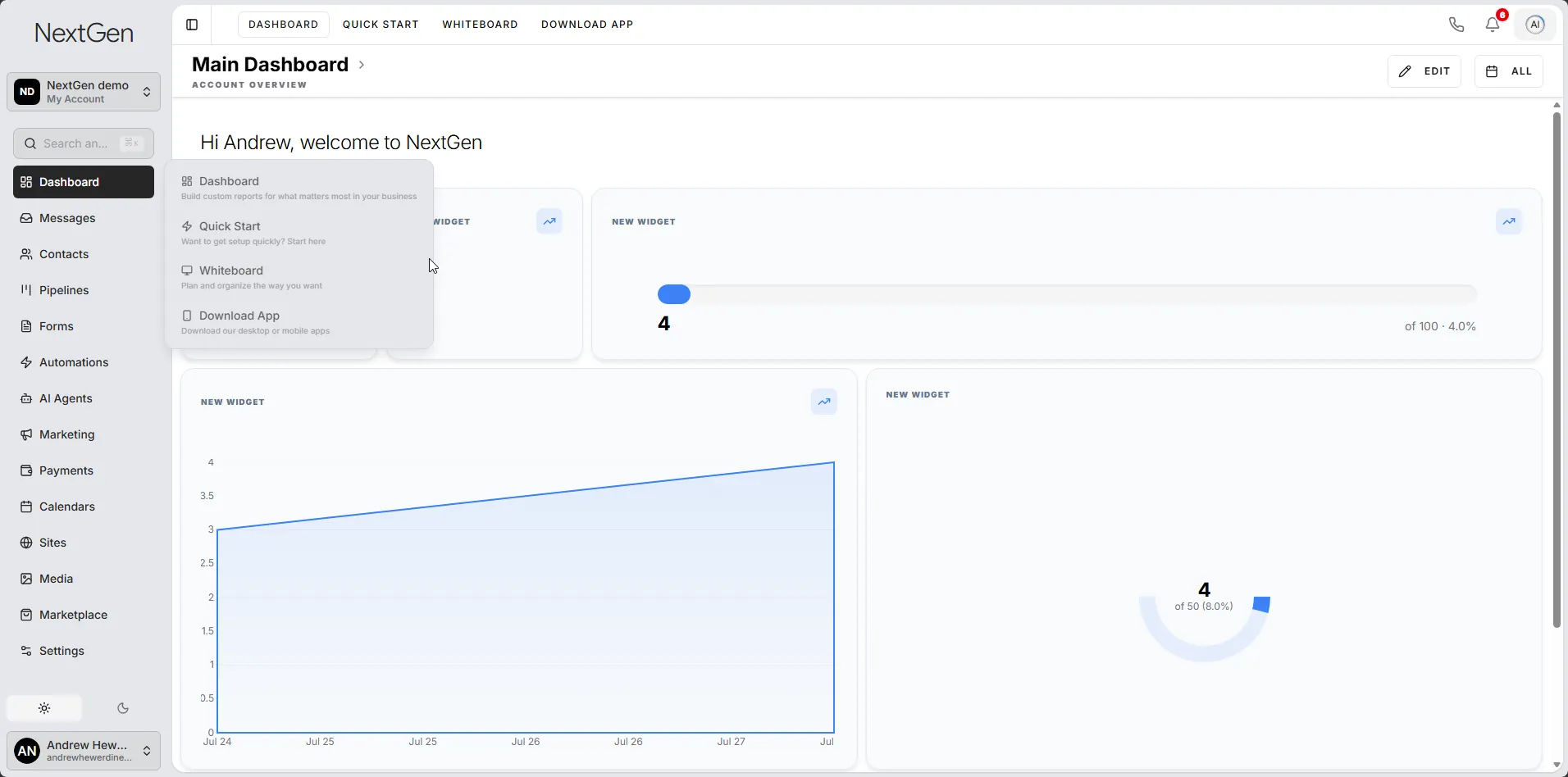Click the blue progress bar fill
The width and height of the screenshot is (1568, 777).
[674, 294]
